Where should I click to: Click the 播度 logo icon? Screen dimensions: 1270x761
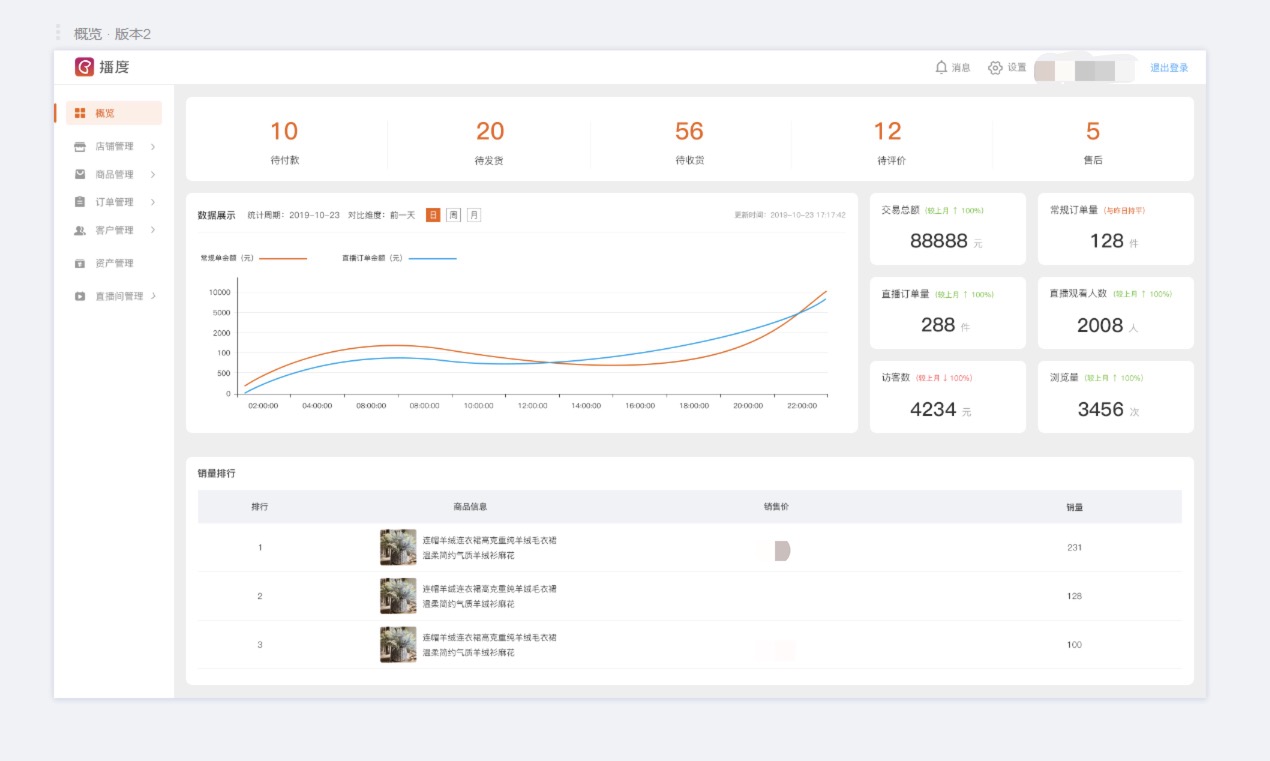(84, 67)
